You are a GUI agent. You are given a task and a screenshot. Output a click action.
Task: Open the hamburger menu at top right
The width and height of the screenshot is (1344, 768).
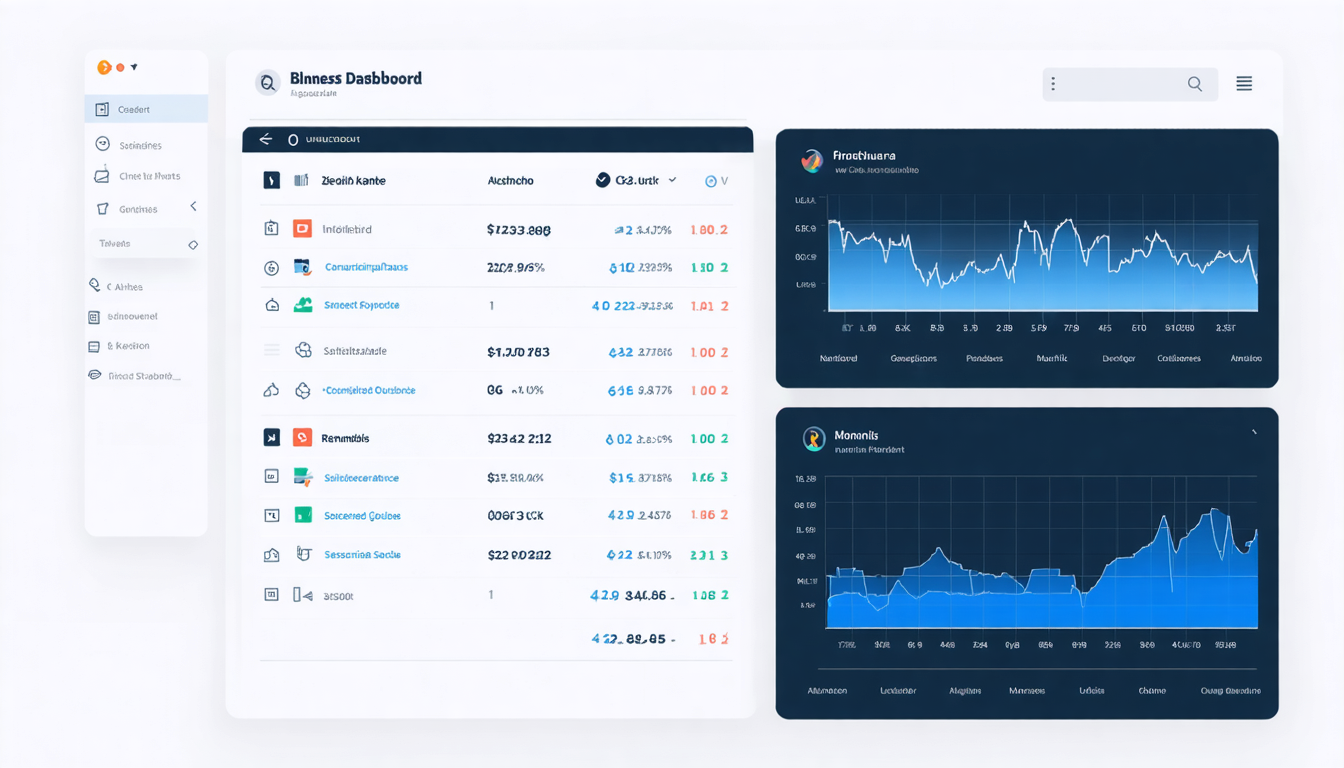tap(1244, 84)
